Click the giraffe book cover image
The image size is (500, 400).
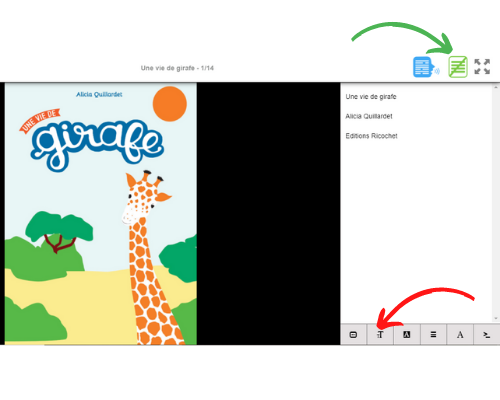(x=101, y=214)
